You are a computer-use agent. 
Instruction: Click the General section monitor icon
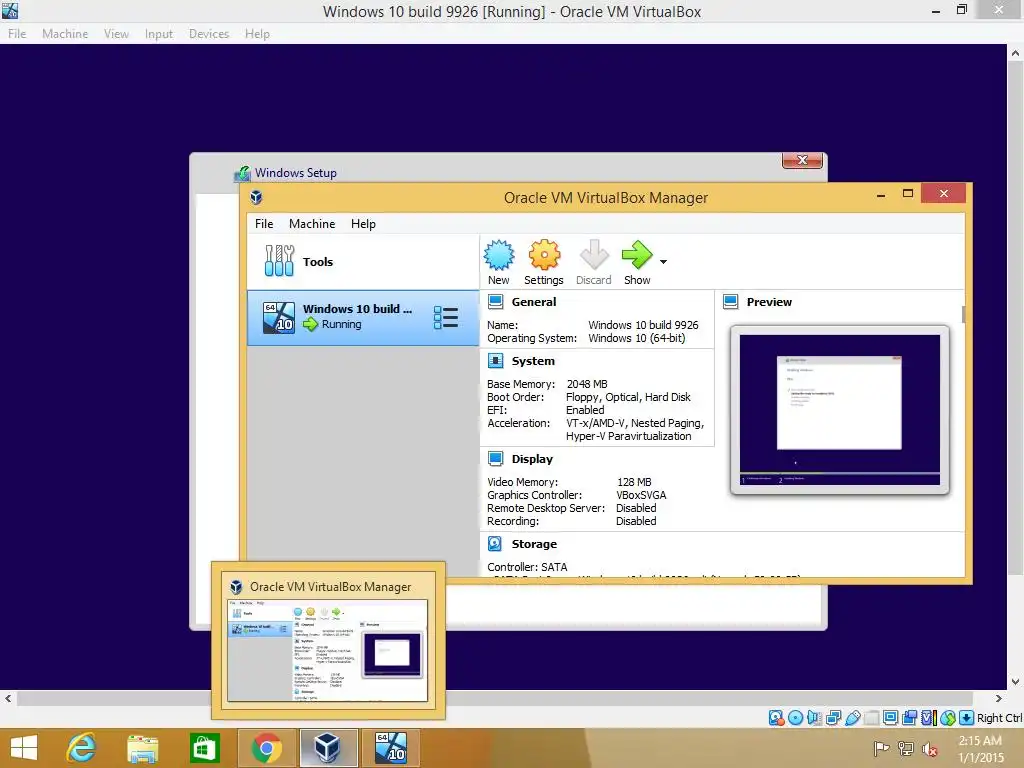pyautogui.click(x=496, y=302)
